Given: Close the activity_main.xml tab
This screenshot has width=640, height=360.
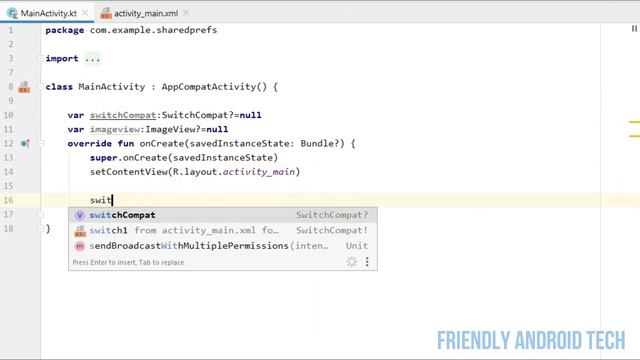Looking at the screenshot, I should (186, 13).
